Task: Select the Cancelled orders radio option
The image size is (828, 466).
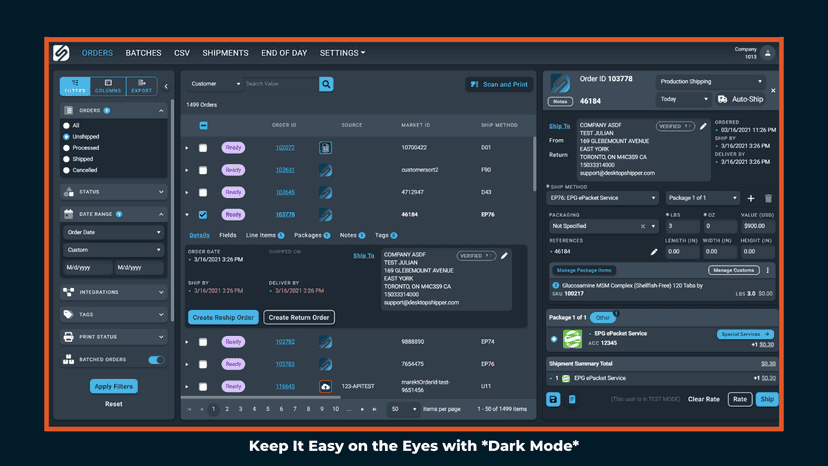Action: pyautogui.click(x=67, y=170)
